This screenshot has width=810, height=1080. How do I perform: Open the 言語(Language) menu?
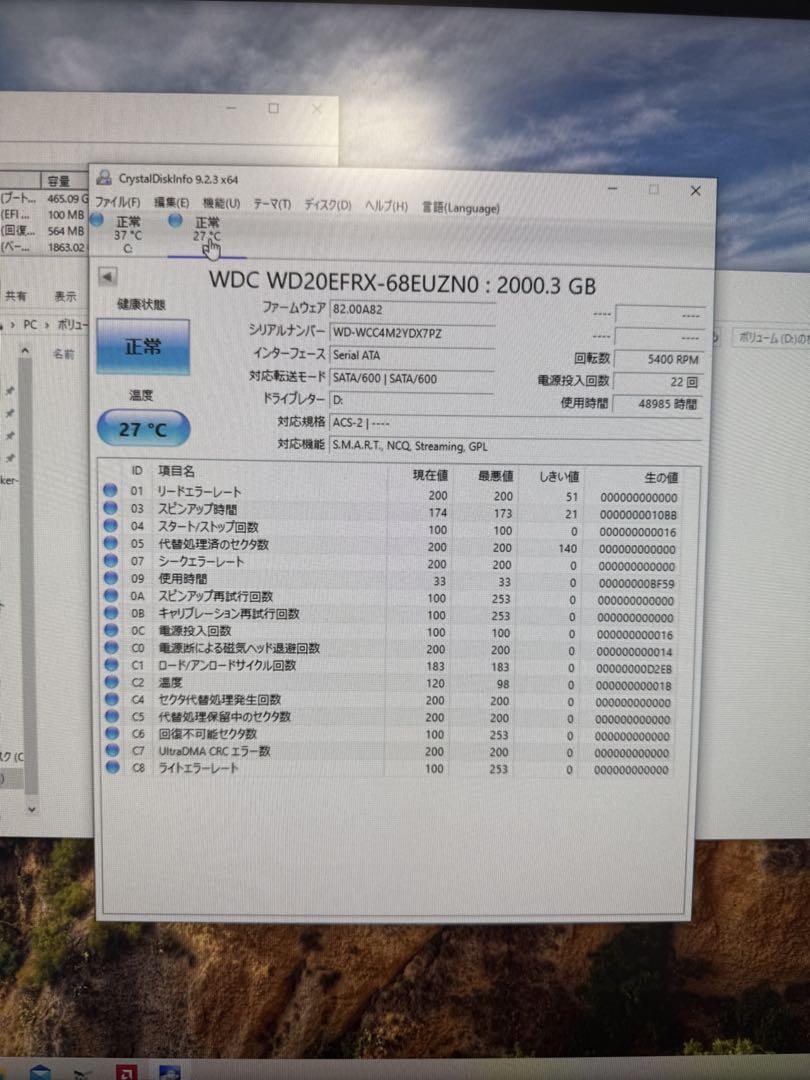click(x=461, y=207)
